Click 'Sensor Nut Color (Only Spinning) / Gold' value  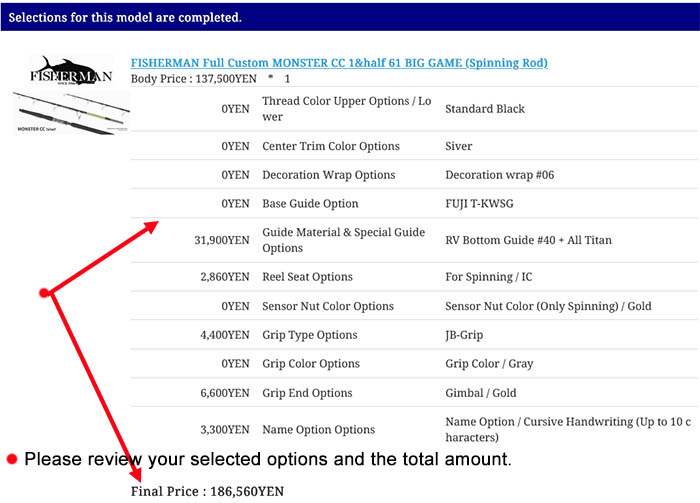pyautogui.click(x=548, y=306)
